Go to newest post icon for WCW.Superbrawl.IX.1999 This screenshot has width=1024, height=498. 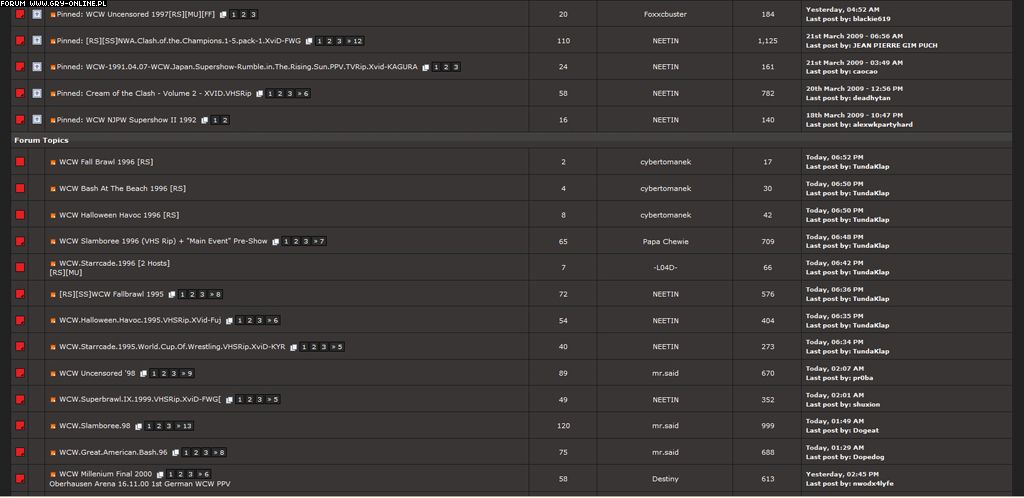[54, 399]
